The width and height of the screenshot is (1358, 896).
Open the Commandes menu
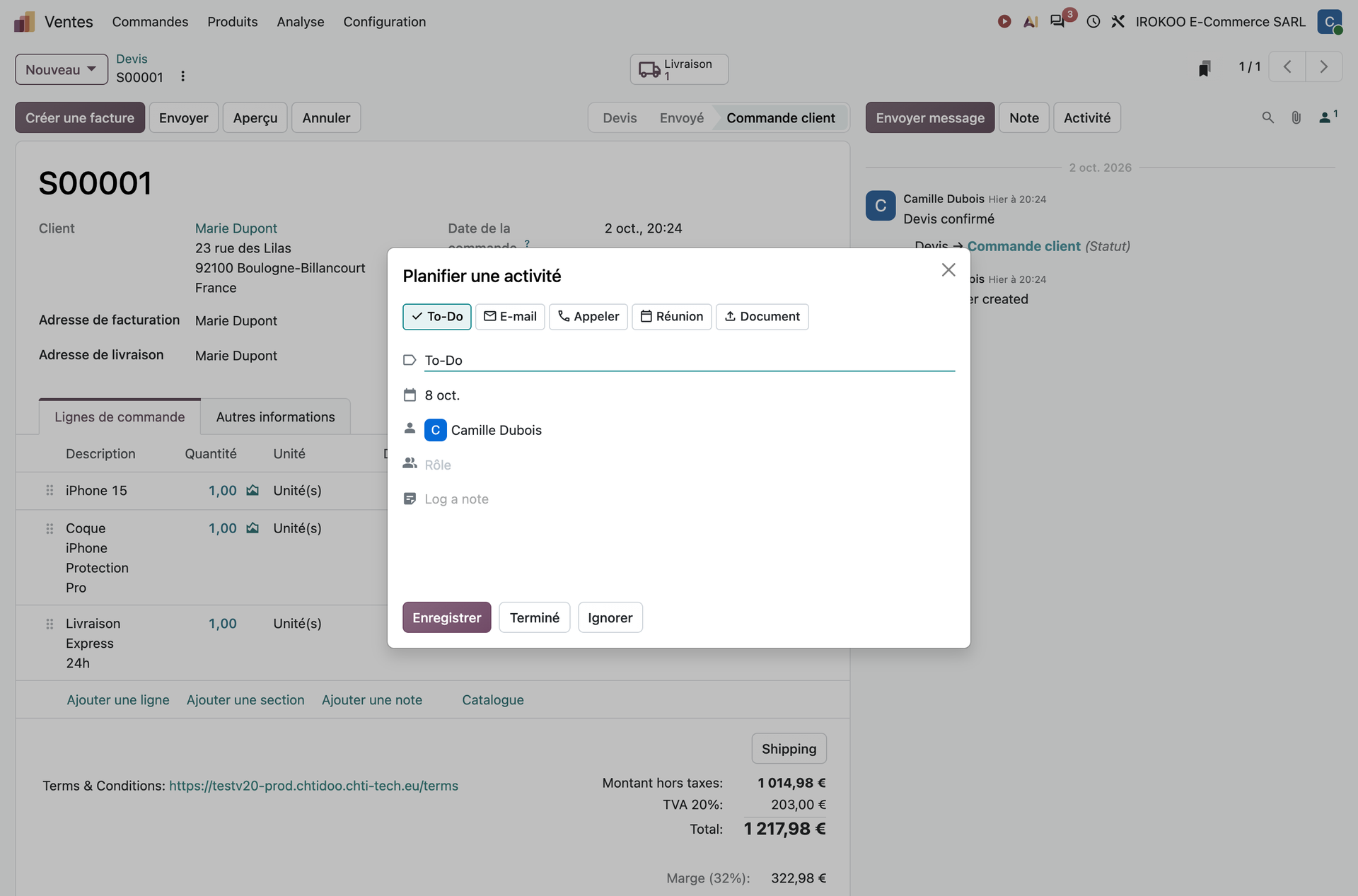point(150,21)
